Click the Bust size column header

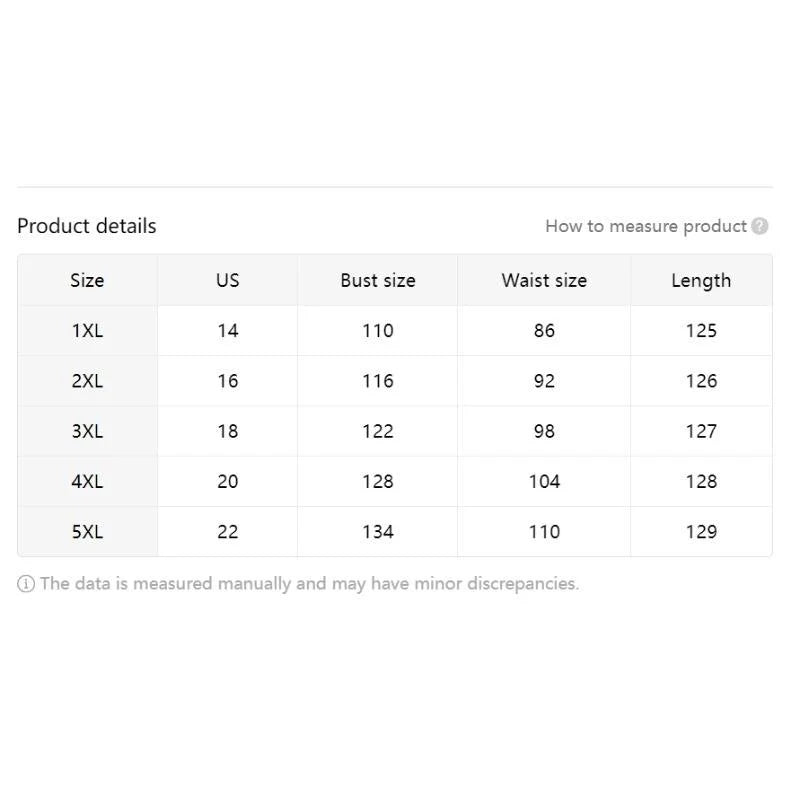[377, 281]
